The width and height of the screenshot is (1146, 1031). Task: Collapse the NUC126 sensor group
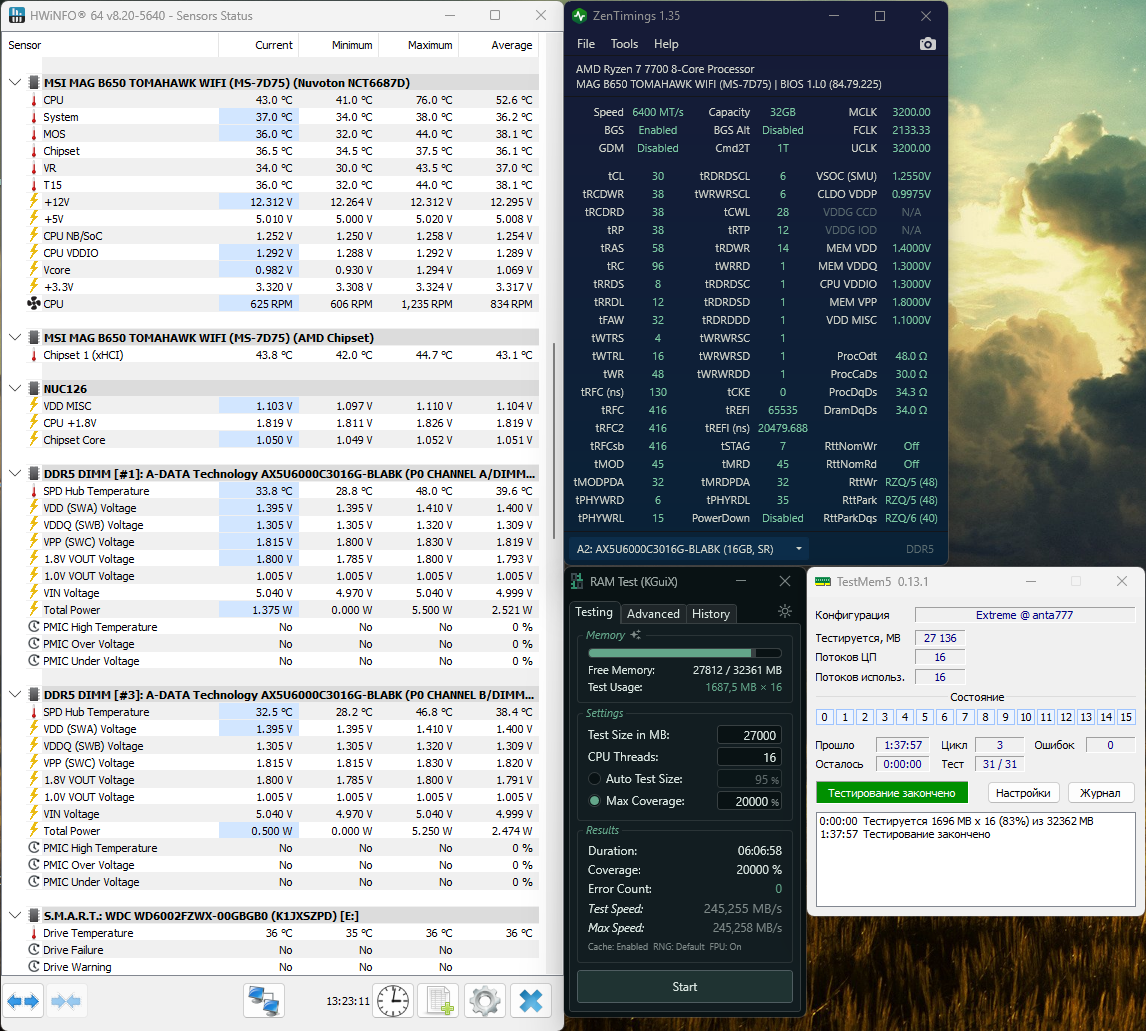point(15,389)
